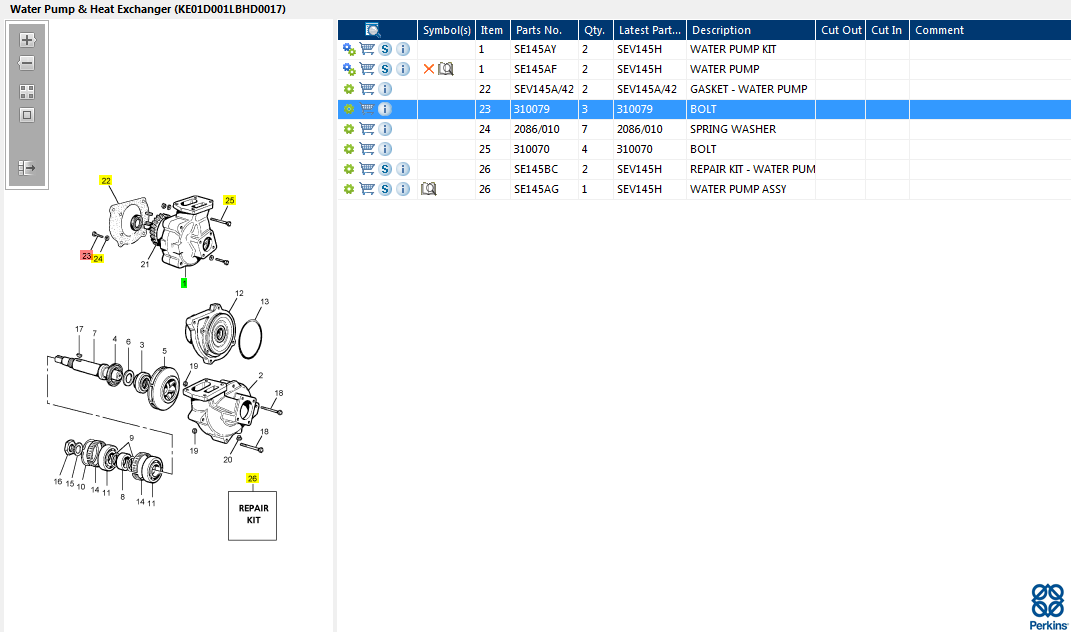Sort by the Item column header
The width and height of the screenshot is (1071, 632).
point(492,30)
